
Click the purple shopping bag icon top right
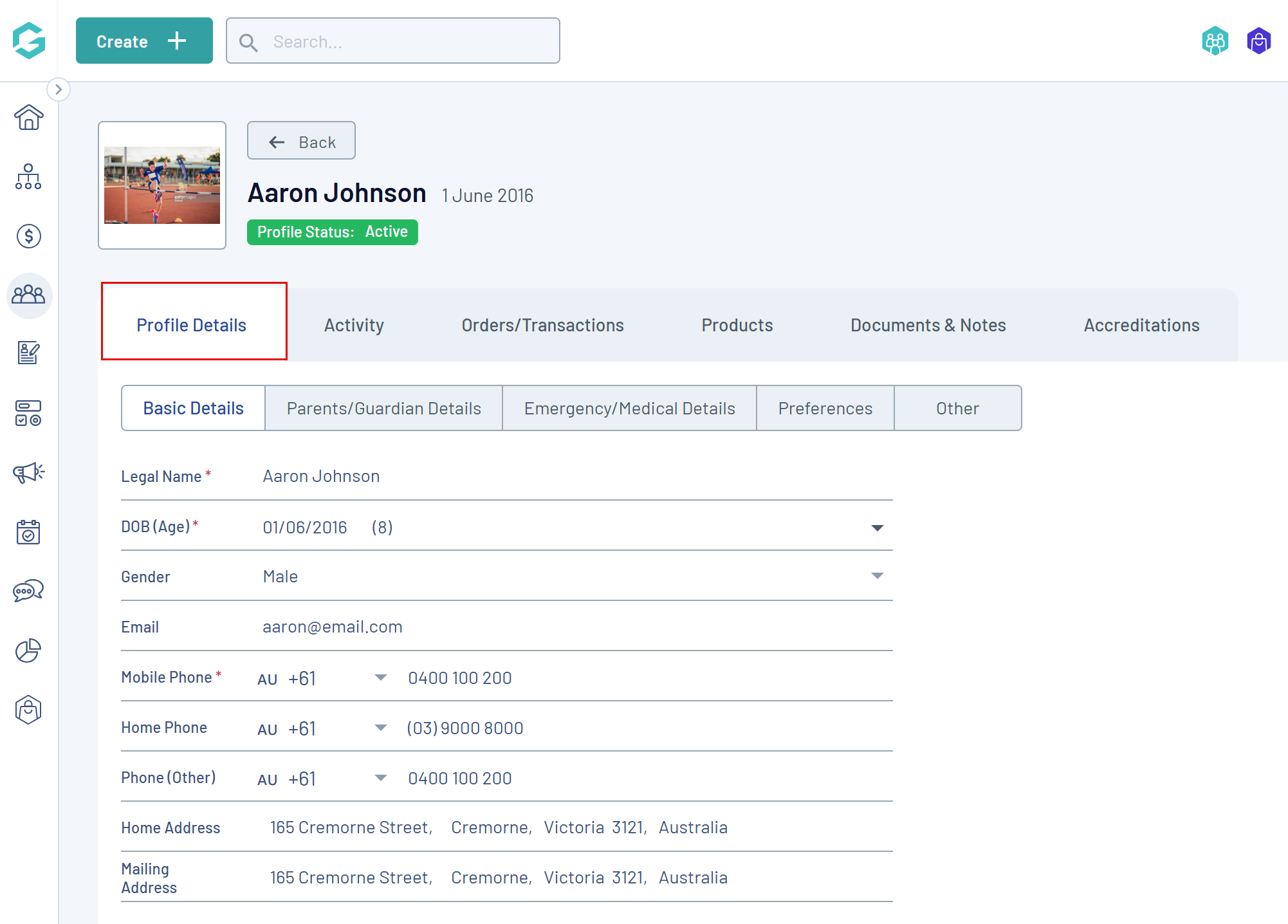pos(1258,42)
